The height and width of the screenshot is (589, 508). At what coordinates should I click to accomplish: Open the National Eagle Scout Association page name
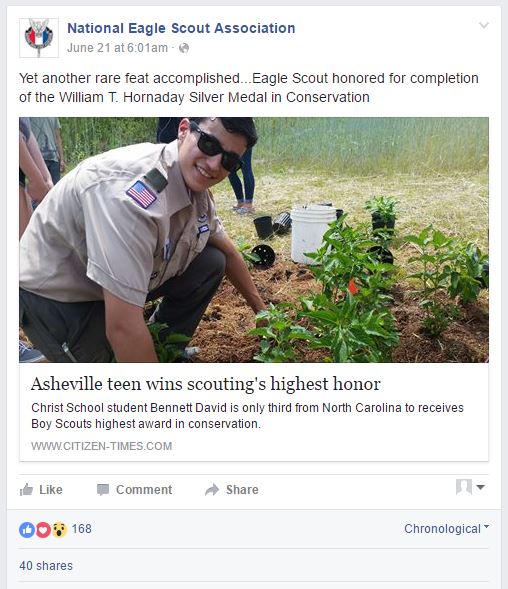(181, 28)
